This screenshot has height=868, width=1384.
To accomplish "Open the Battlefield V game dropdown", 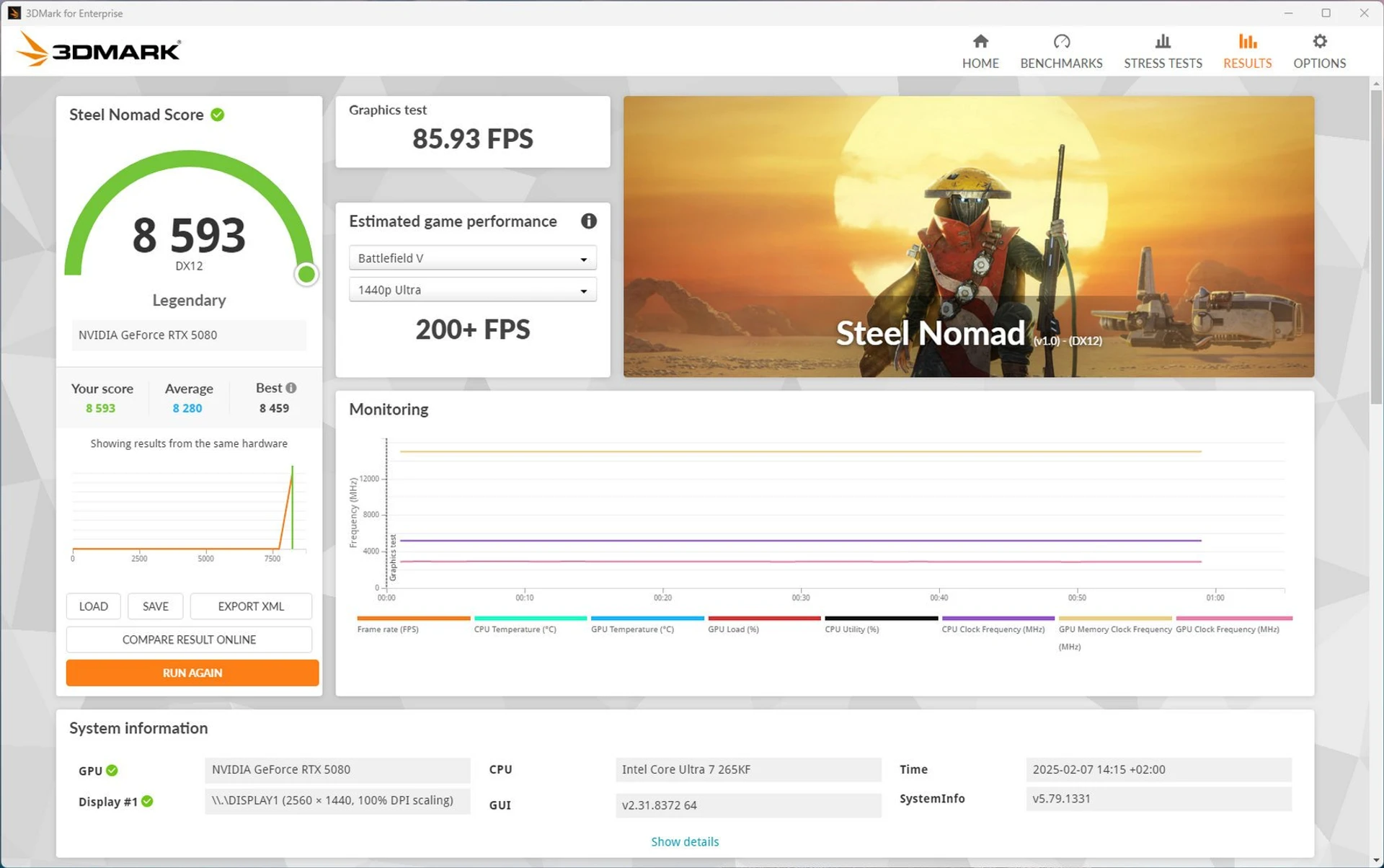I will click(472, 258).
